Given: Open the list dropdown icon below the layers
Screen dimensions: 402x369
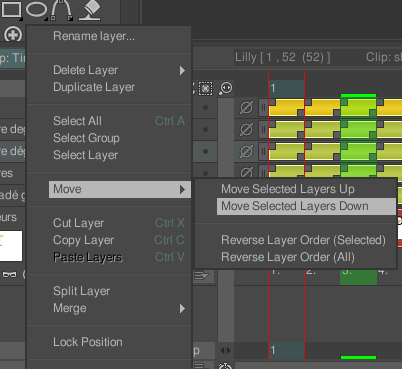Looking at the screenshot, I should click(x=202, y=276).
